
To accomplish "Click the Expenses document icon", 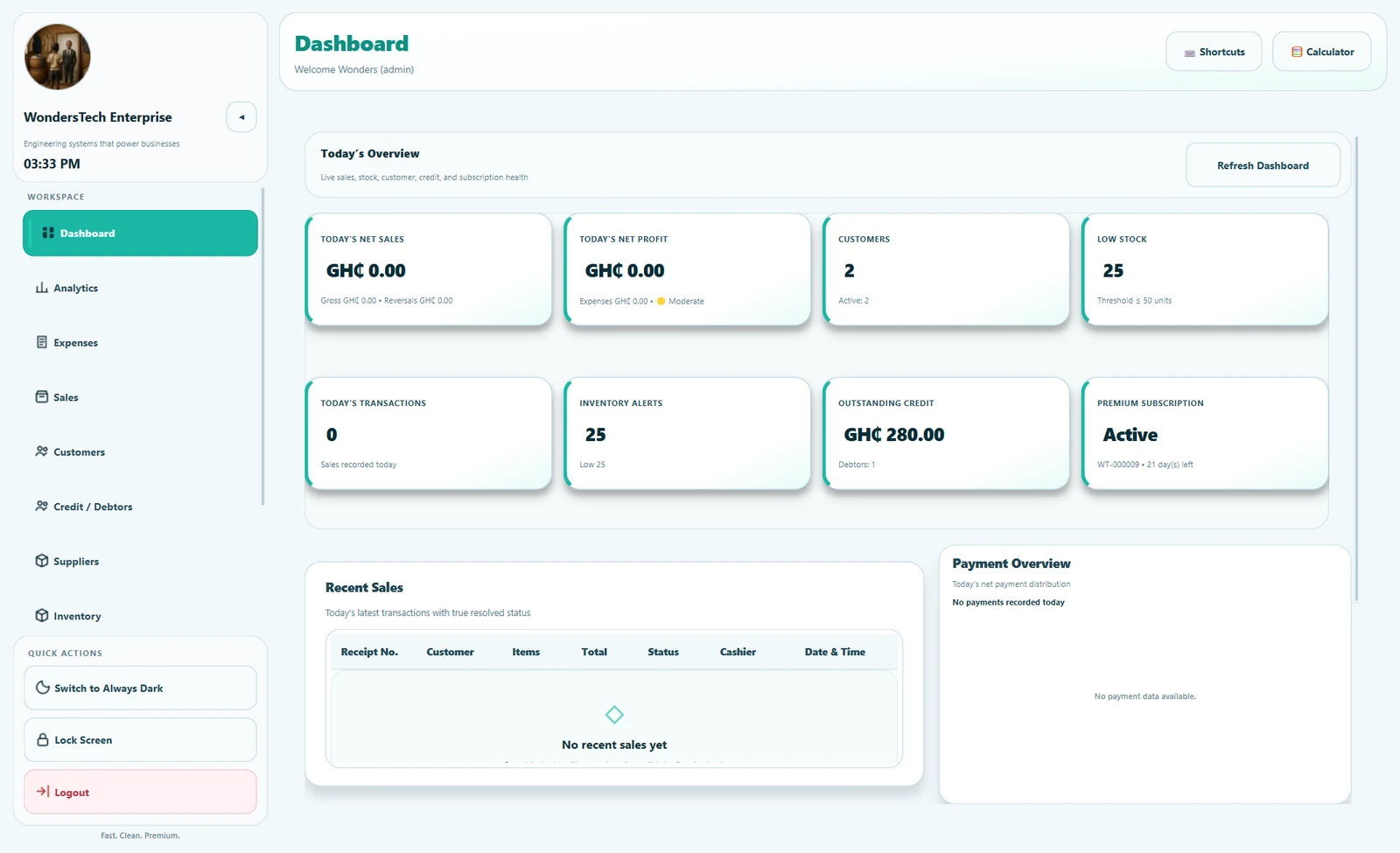I will [41, 342].
